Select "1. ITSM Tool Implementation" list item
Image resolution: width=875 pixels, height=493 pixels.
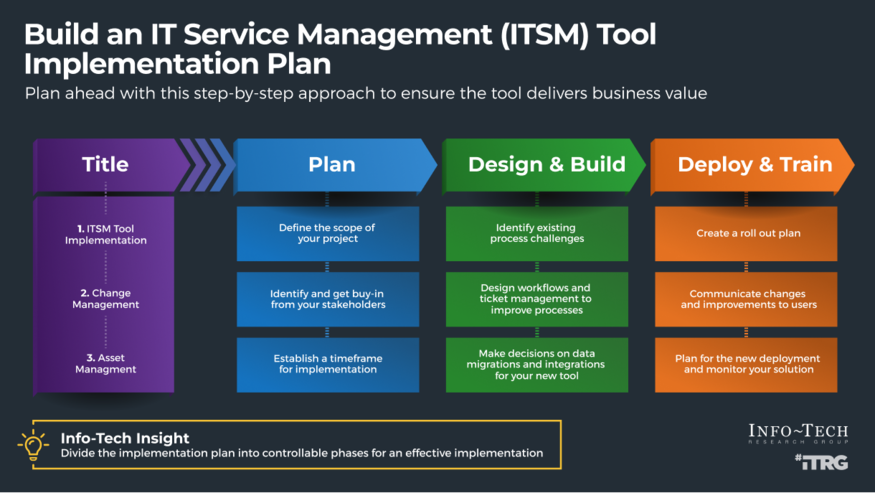point(105,234)
